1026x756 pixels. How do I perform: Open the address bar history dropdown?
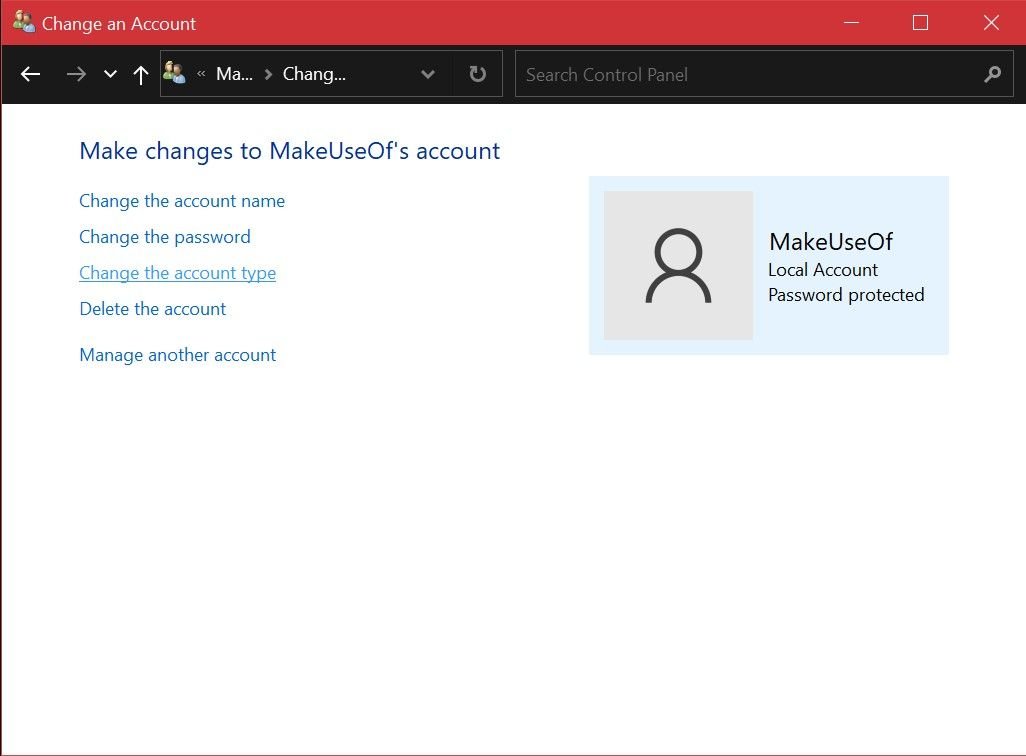(428, 74)
